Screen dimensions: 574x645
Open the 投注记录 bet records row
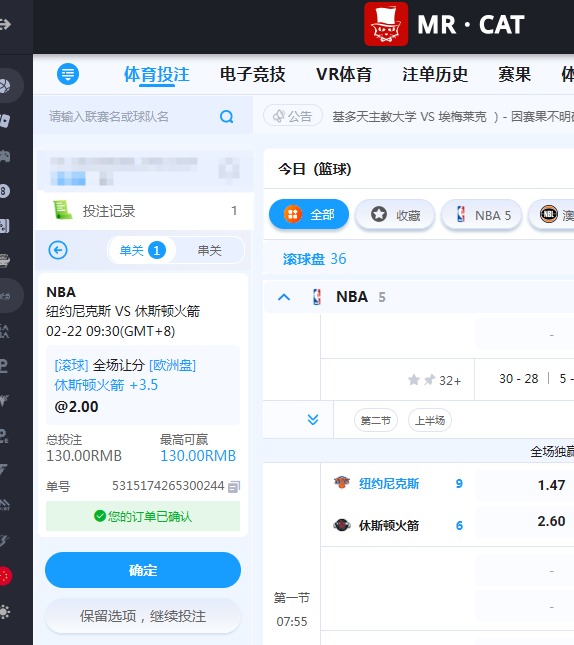coord(145,211)
